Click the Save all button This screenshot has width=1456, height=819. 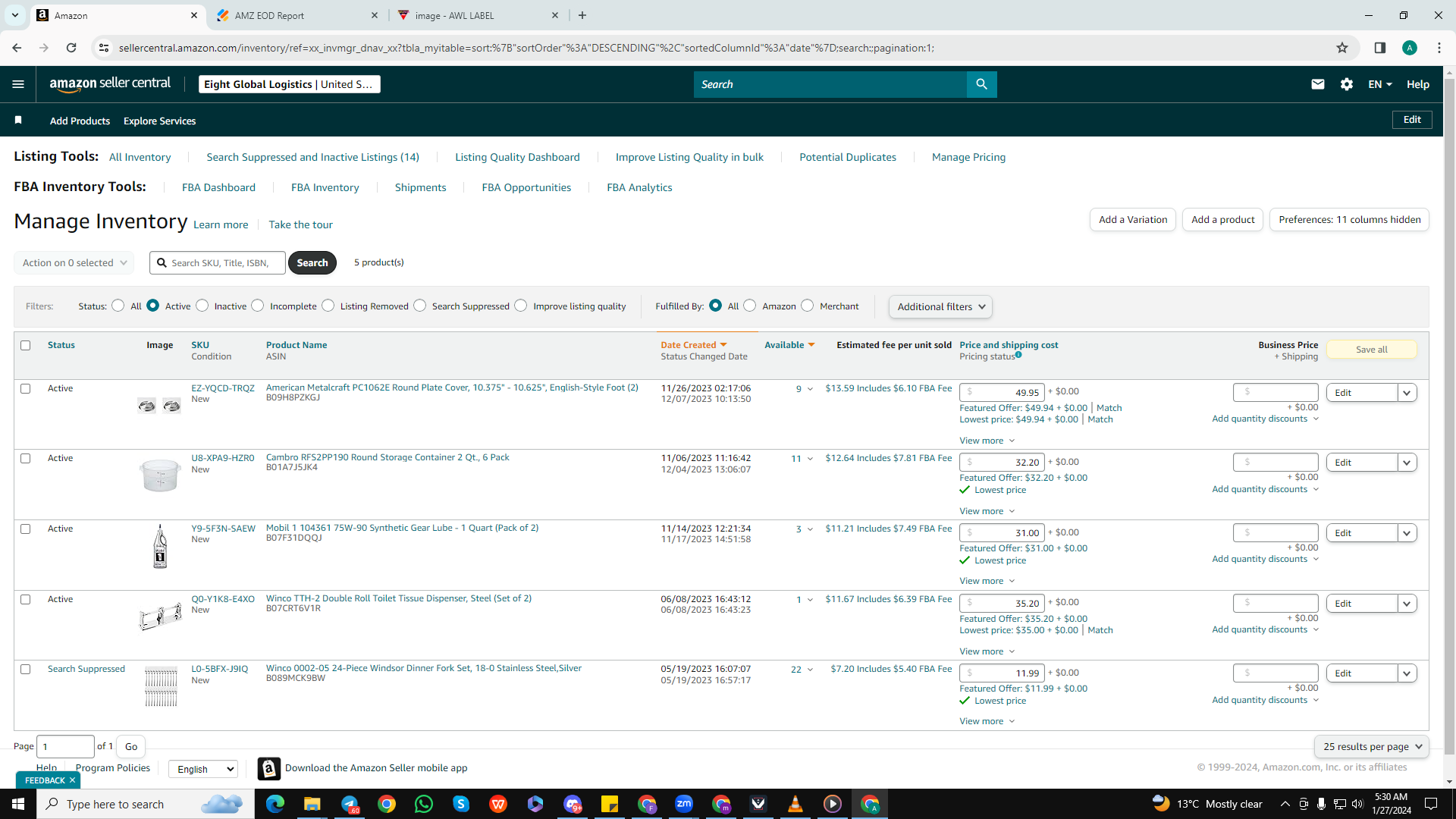point(1371,350)
